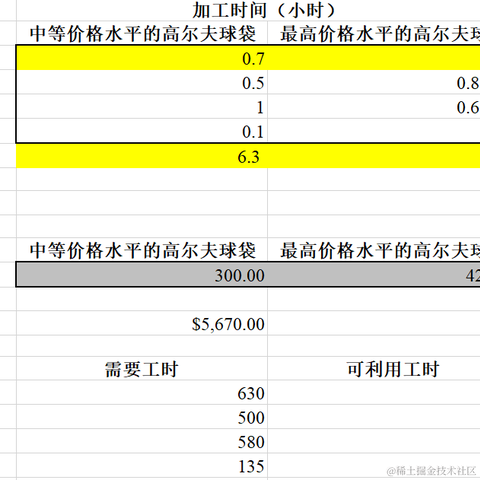Select the cell with value 580

tap(142, 441)
